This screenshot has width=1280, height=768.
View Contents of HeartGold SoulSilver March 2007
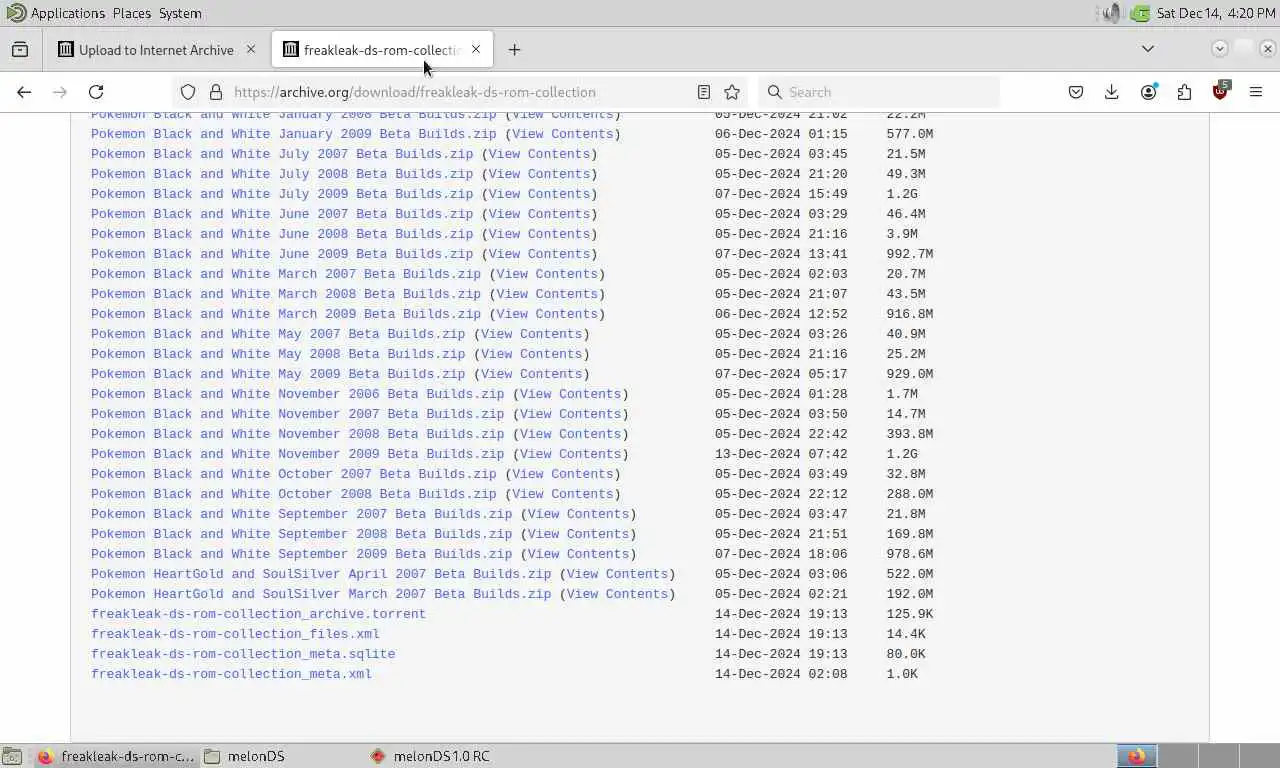click(x=617, y=594)
